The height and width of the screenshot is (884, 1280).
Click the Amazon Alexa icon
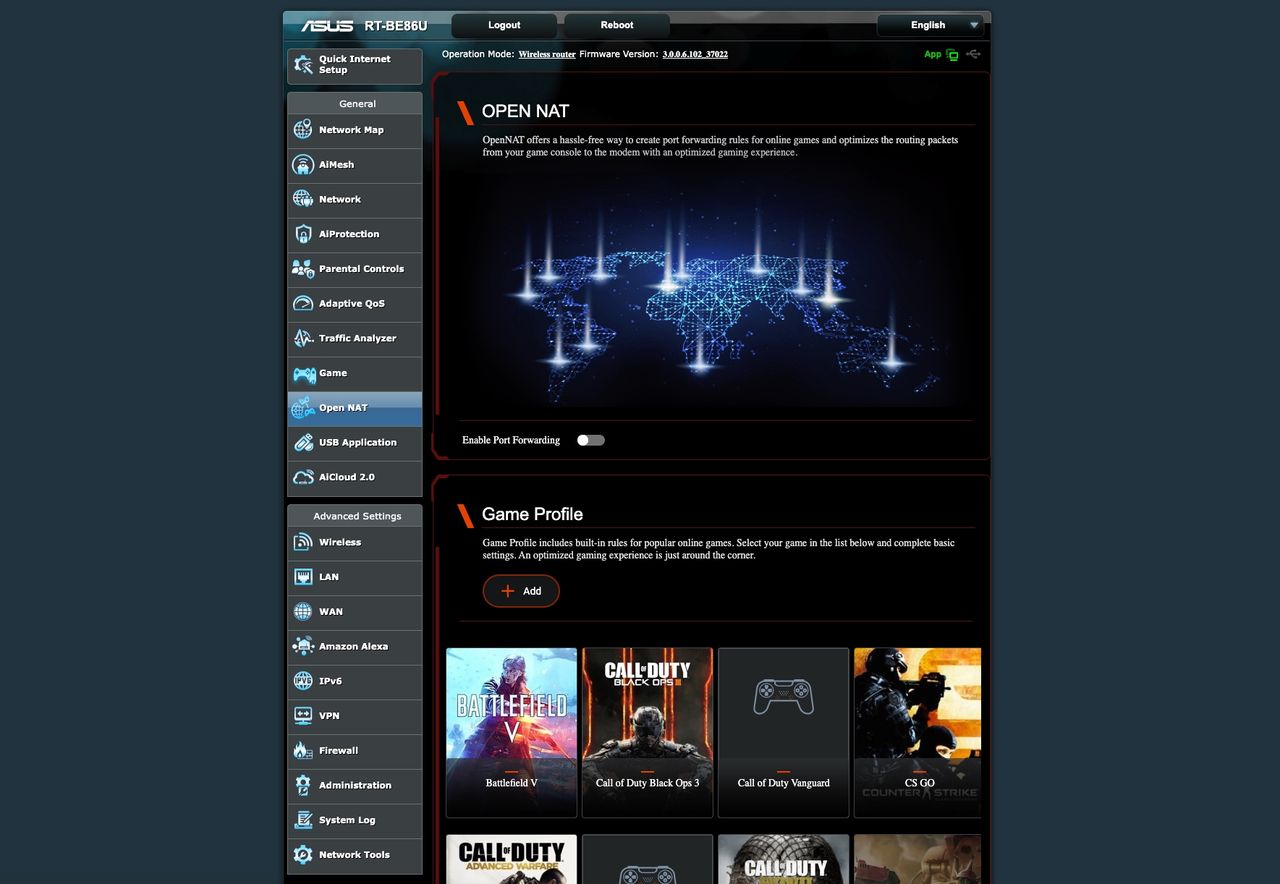click(x=303, y=646)
